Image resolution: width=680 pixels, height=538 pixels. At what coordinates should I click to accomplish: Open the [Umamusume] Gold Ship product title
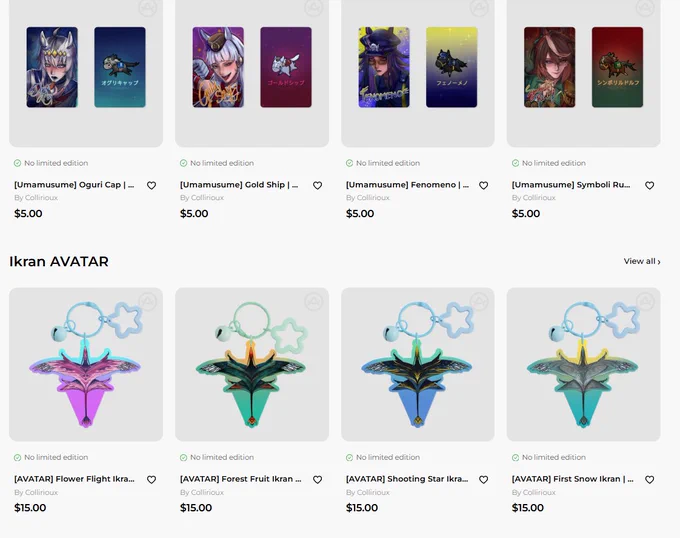click(239, 185)
